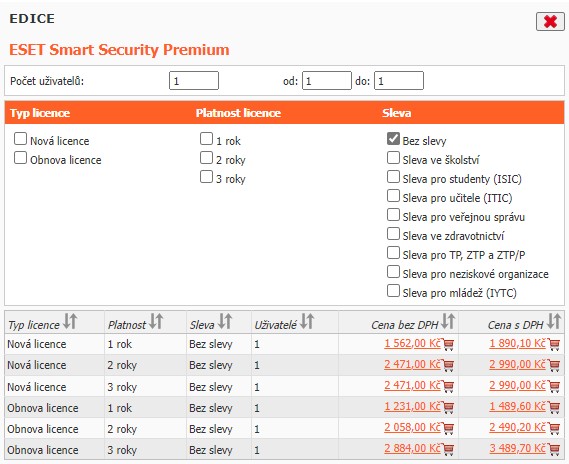Sort table by Cena bez DPH arrows
The height and width of the screenshot is (464, 569).
[448, 321]
